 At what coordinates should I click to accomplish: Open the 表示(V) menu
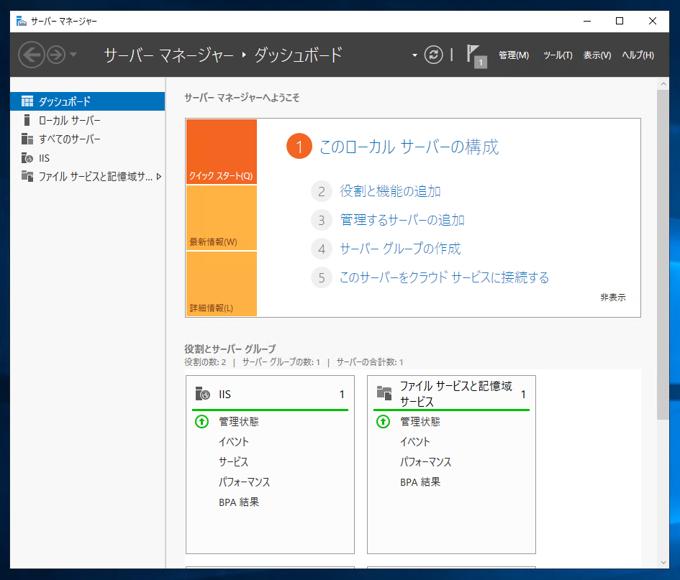point(597,55)
